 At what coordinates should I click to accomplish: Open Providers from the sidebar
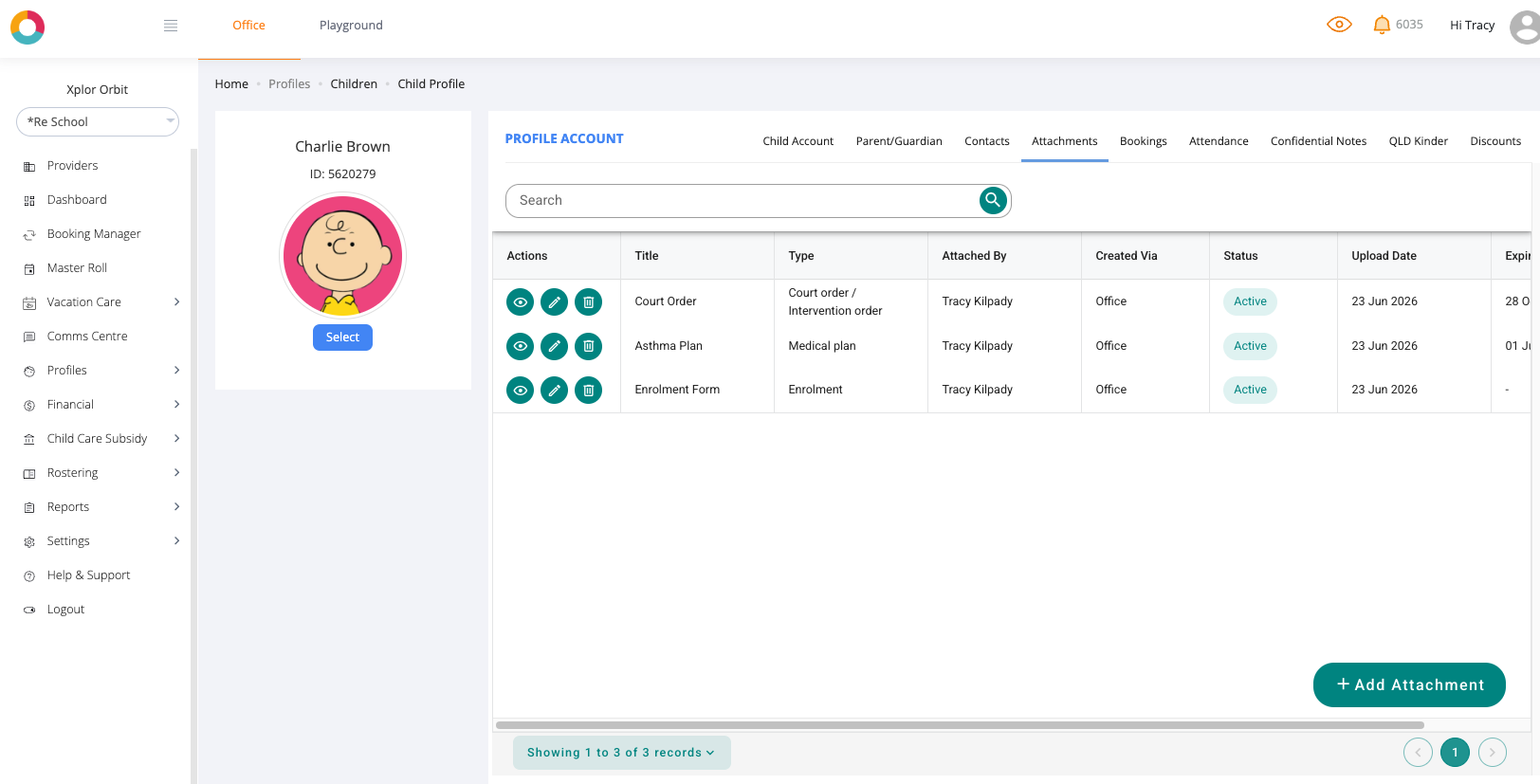coord(72,166)
